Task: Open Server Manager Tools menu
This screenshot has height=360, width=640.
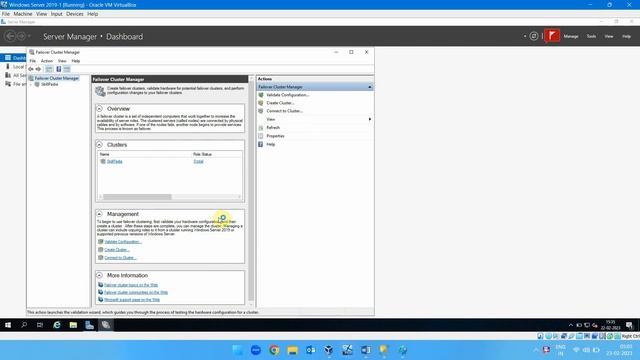Action: pos(591,36)
